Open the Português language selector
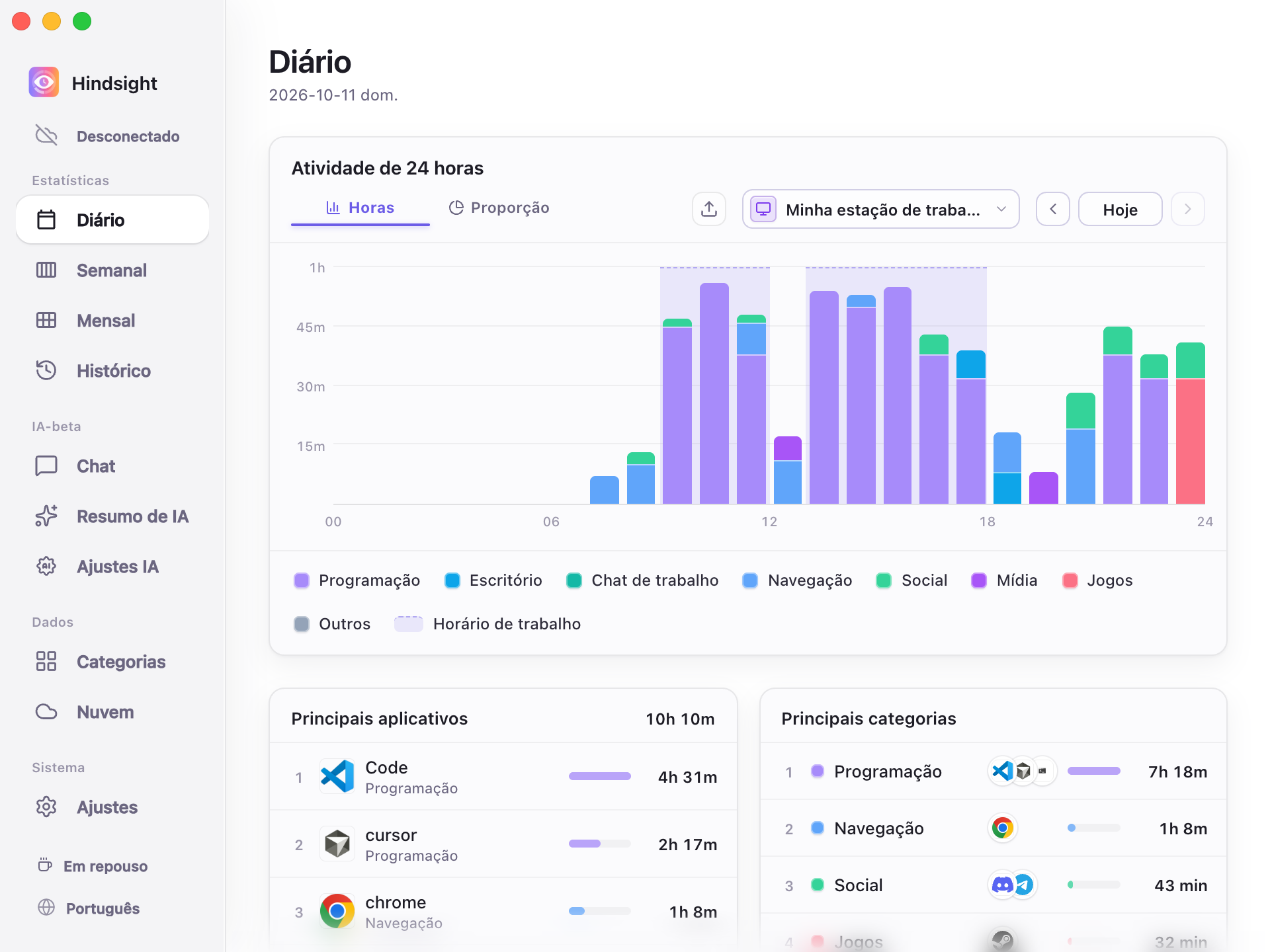The height and width of the screenshot is (952, 1270). click(89, 908)
